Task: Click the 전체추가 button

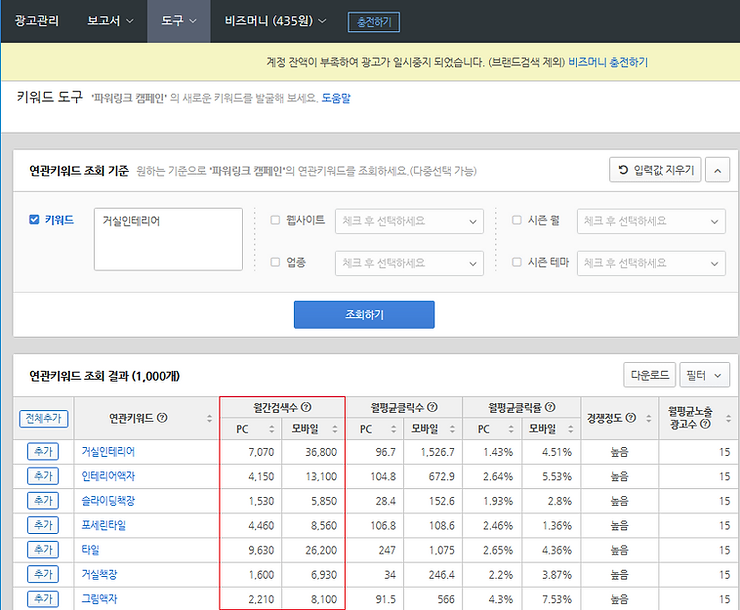Action: coord(43,418)
